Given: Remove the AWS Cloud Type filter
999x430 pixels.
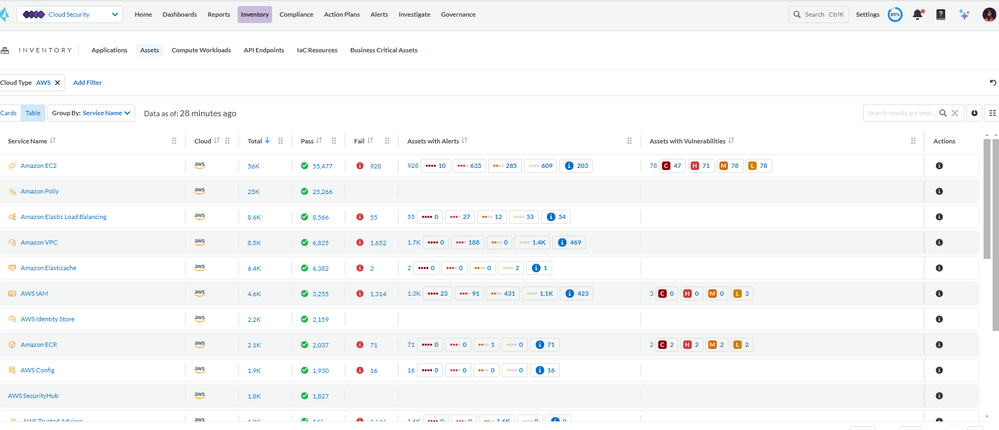Looking at the screenshot, I should tap(57, 83).
